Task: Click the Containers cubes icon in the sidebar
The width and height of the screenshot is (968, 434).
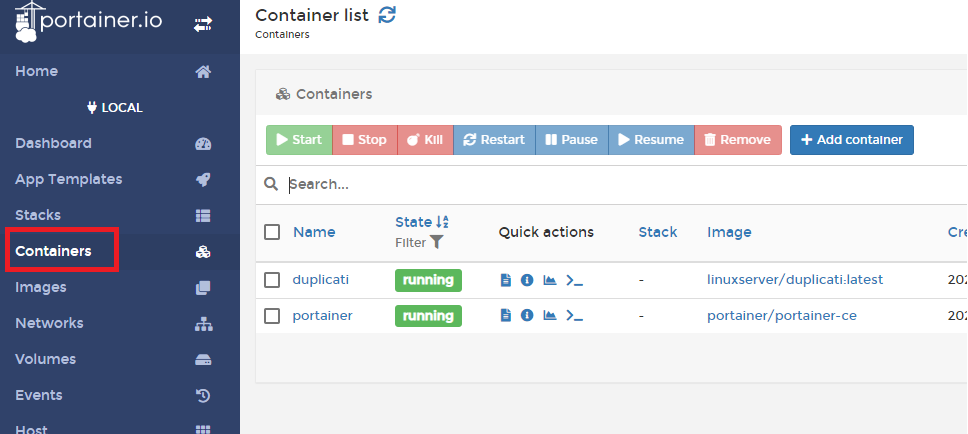Action: click(203, 251)
